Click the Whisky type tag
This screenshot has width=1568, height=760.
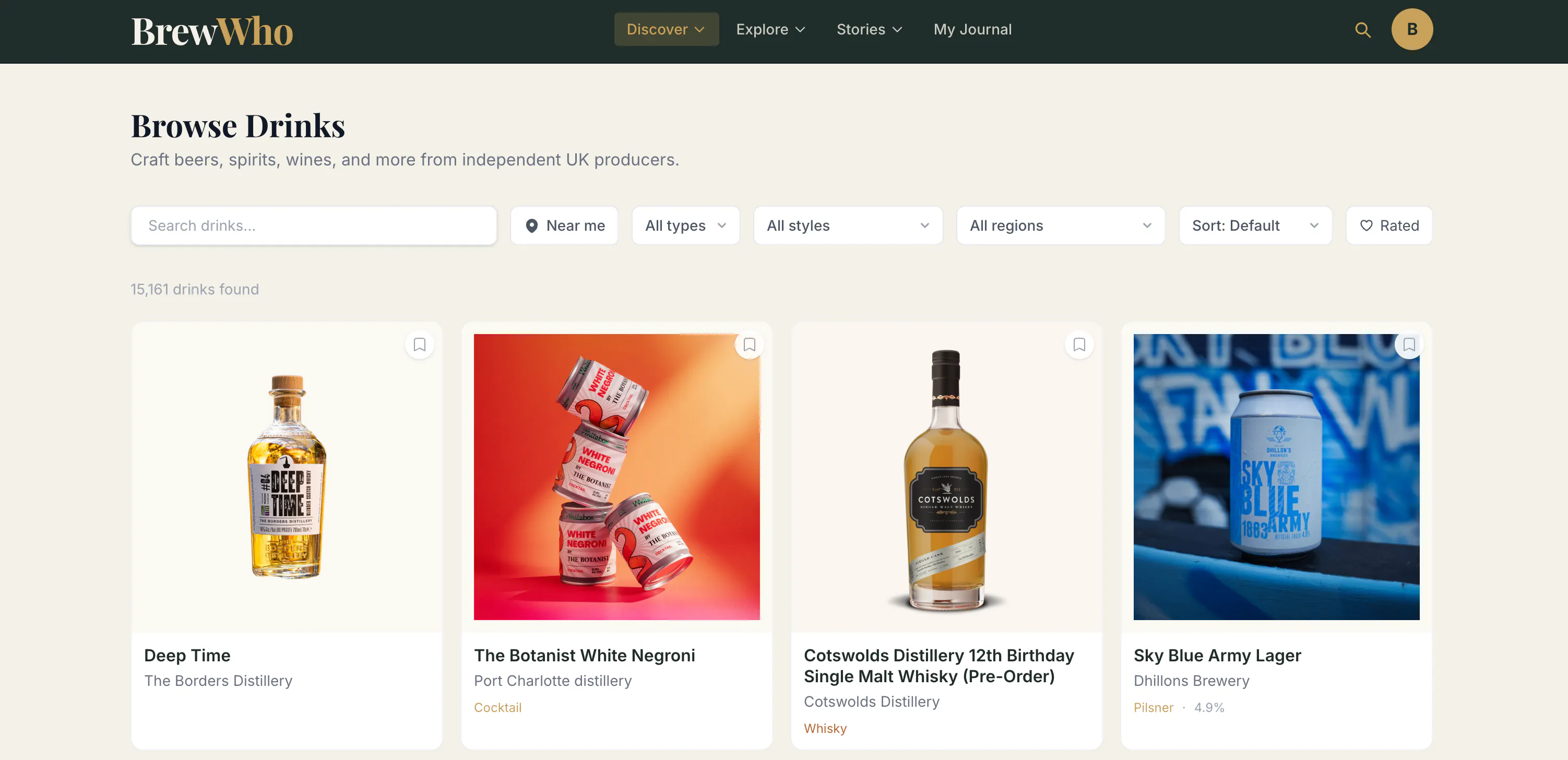(825, 728)
